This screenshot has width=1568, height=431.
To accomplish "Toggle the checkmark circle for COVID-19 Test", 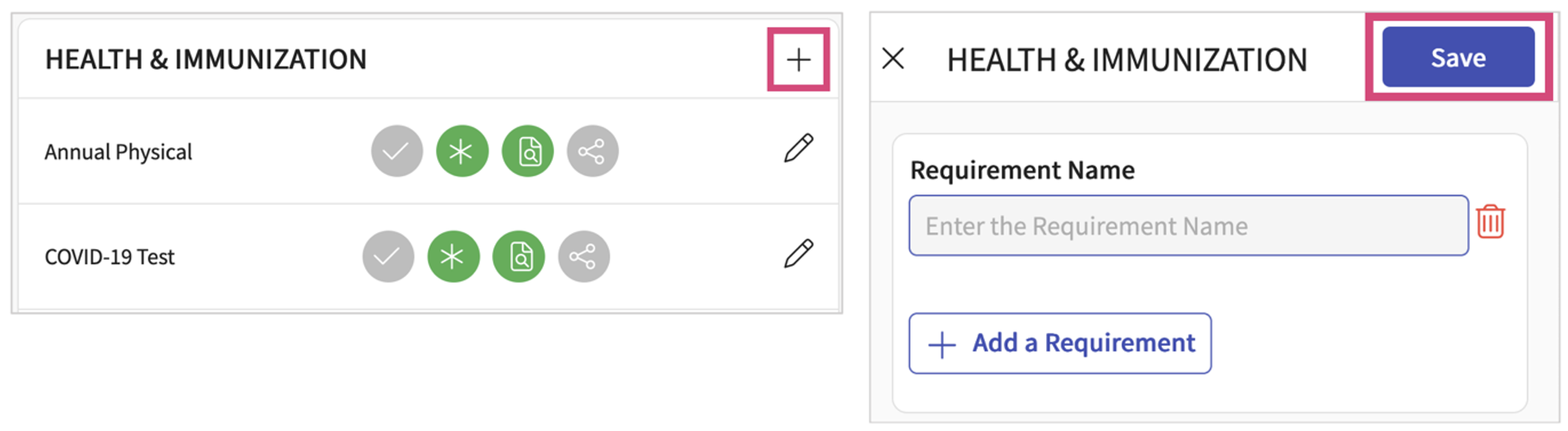I will [x=388, y=257].
